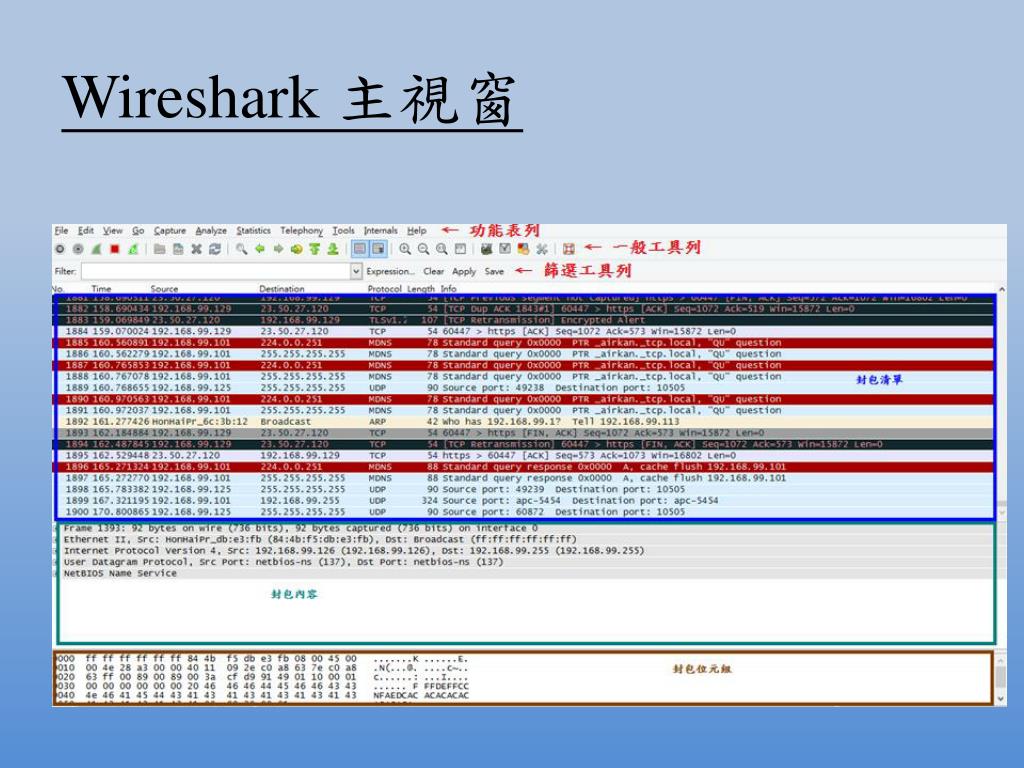Jump to last packet icon
This screenshot has height=768, width=1024.
pyautogui.click(x=333, y=249)
